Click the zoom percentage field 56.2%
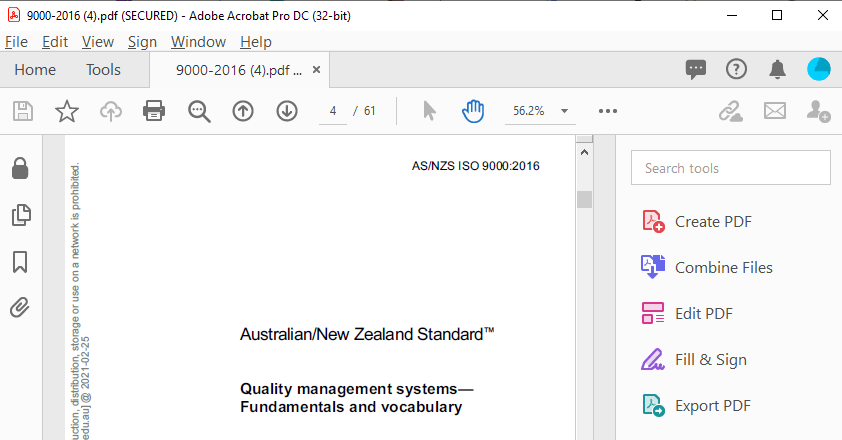This screenshot has height=440, width=842. tap(528, 111)
